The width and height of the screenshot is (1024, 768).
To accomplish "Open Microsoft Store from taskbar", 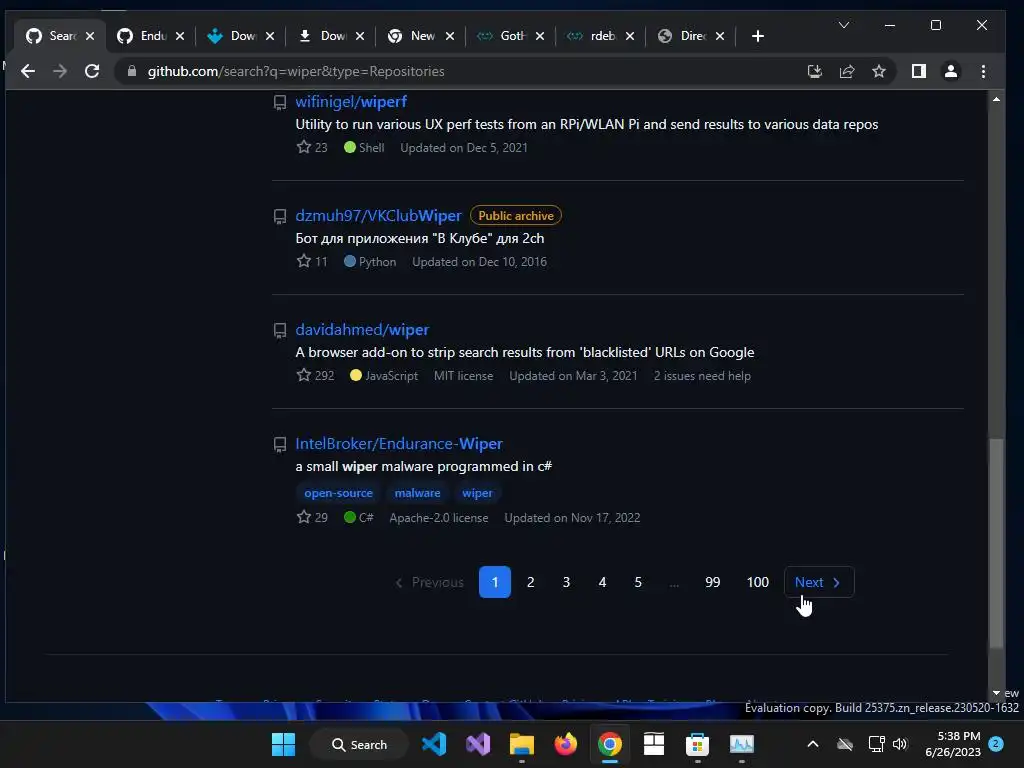I will (x=697, y=744).
